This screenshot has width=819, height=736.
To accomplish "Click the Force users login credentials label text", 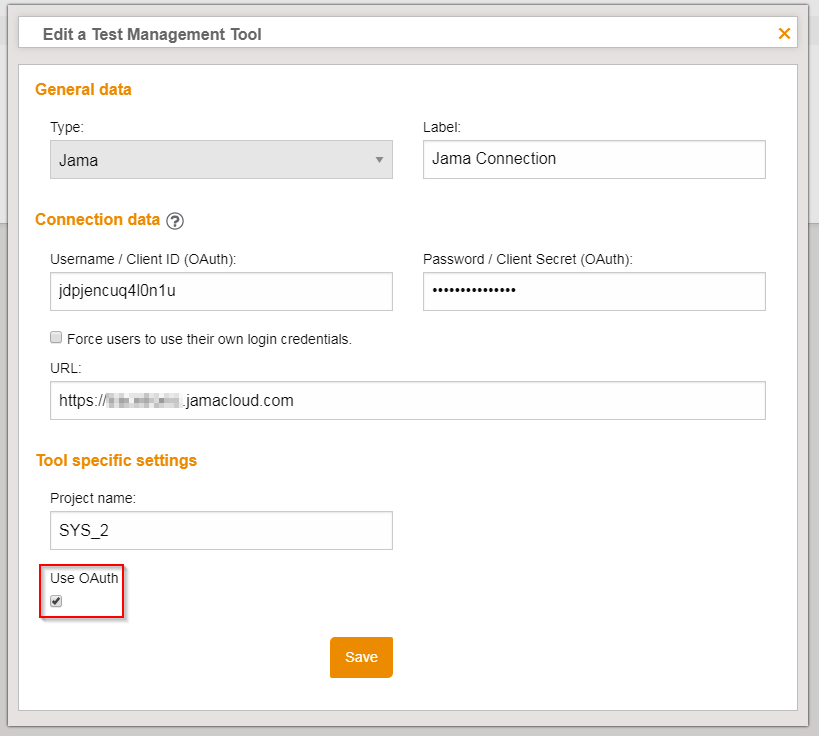I will pos(209,339).
